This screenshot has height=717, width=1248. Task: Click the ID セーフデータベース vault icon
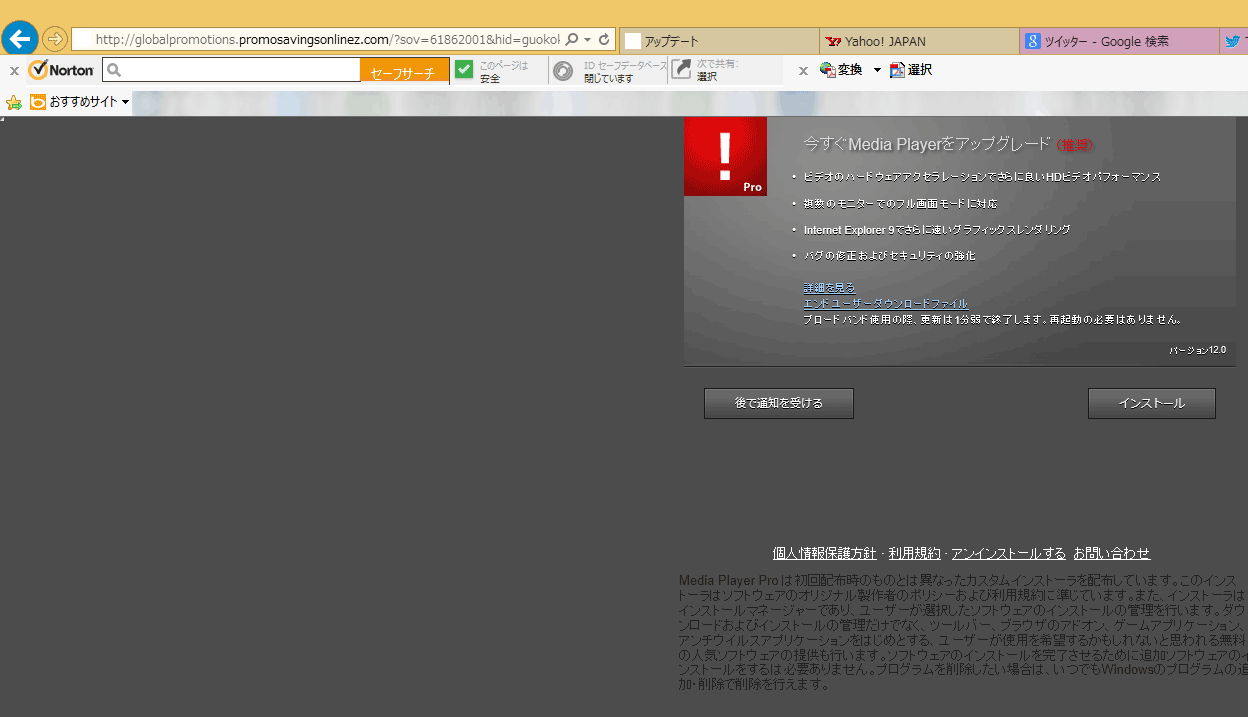[563, 70]
